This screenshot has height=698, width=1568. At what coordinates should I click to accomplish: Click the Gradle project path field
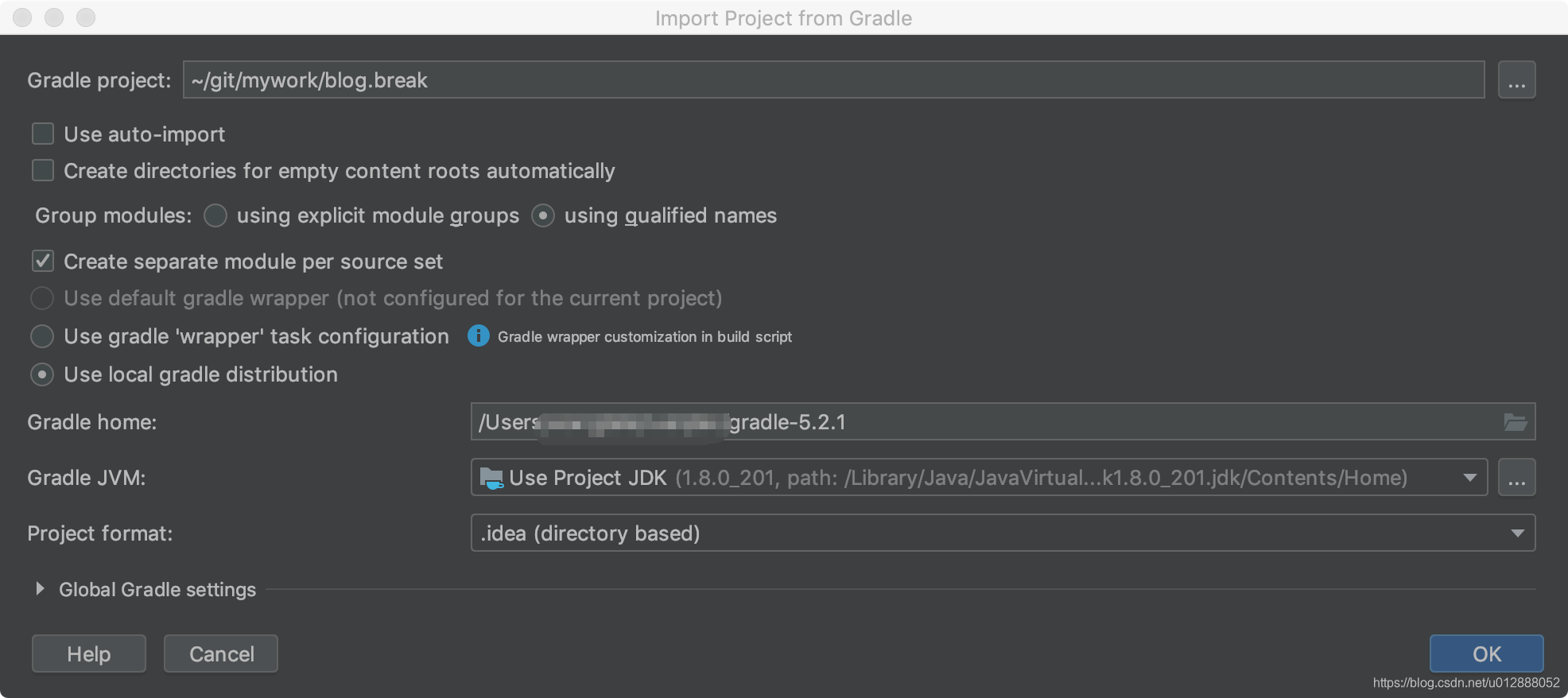coord(833,80)
